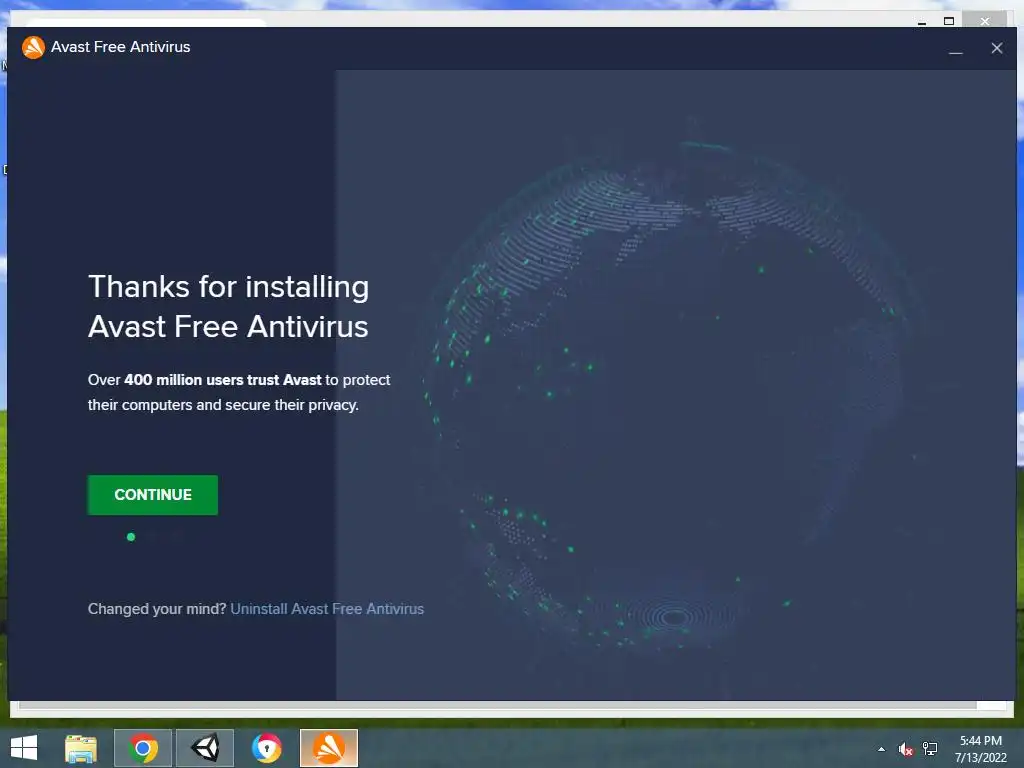Select the first green page indicator dot
The height and width of the screenshot is (768, 1024).
click(131, 537)
